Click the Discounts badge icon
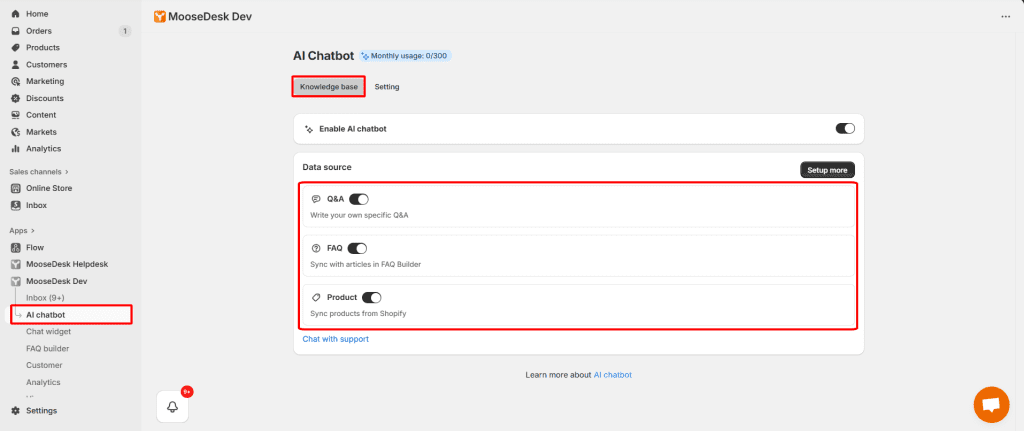 point(16,99)
